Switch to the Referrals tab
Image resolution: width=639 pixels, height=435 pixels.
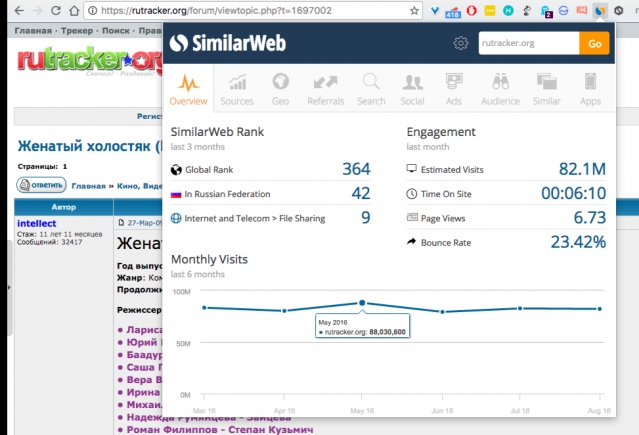pyautogui.click(x=326, y=89)
